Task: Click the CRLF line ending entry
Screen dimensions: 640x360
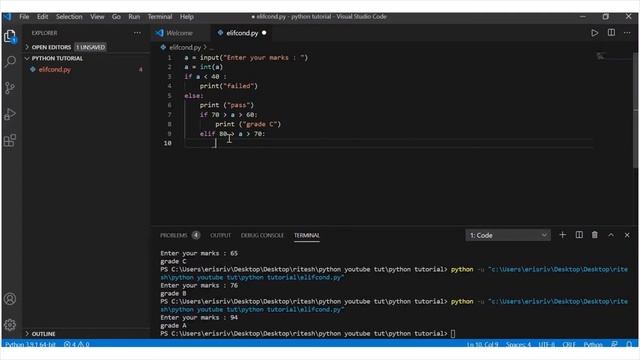Action: pyautogui.click(x=569, y=344)
